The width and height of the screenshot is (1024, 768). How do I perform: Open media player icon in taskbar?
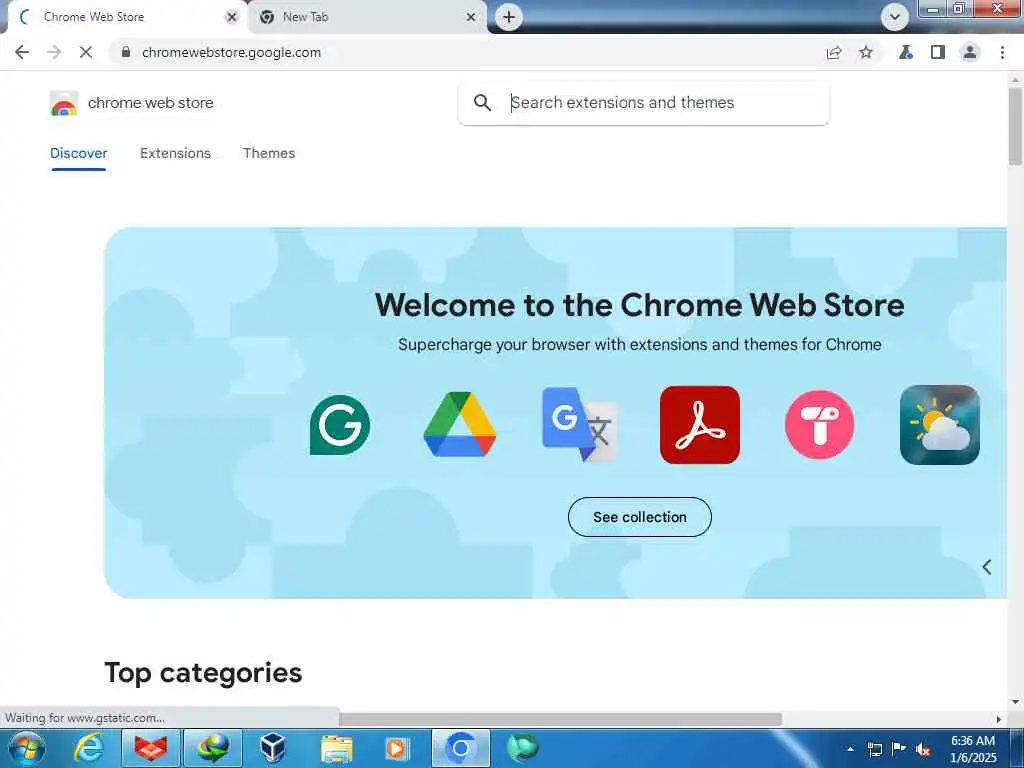coord(396,748)
